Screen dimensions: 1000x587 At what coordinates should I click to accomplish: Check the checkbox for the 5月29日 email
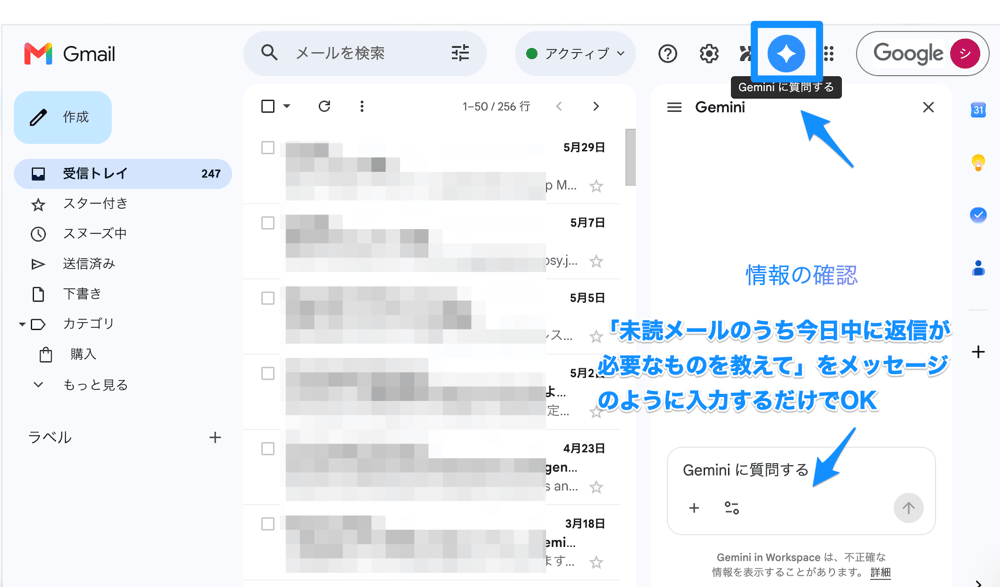(268, 147)
